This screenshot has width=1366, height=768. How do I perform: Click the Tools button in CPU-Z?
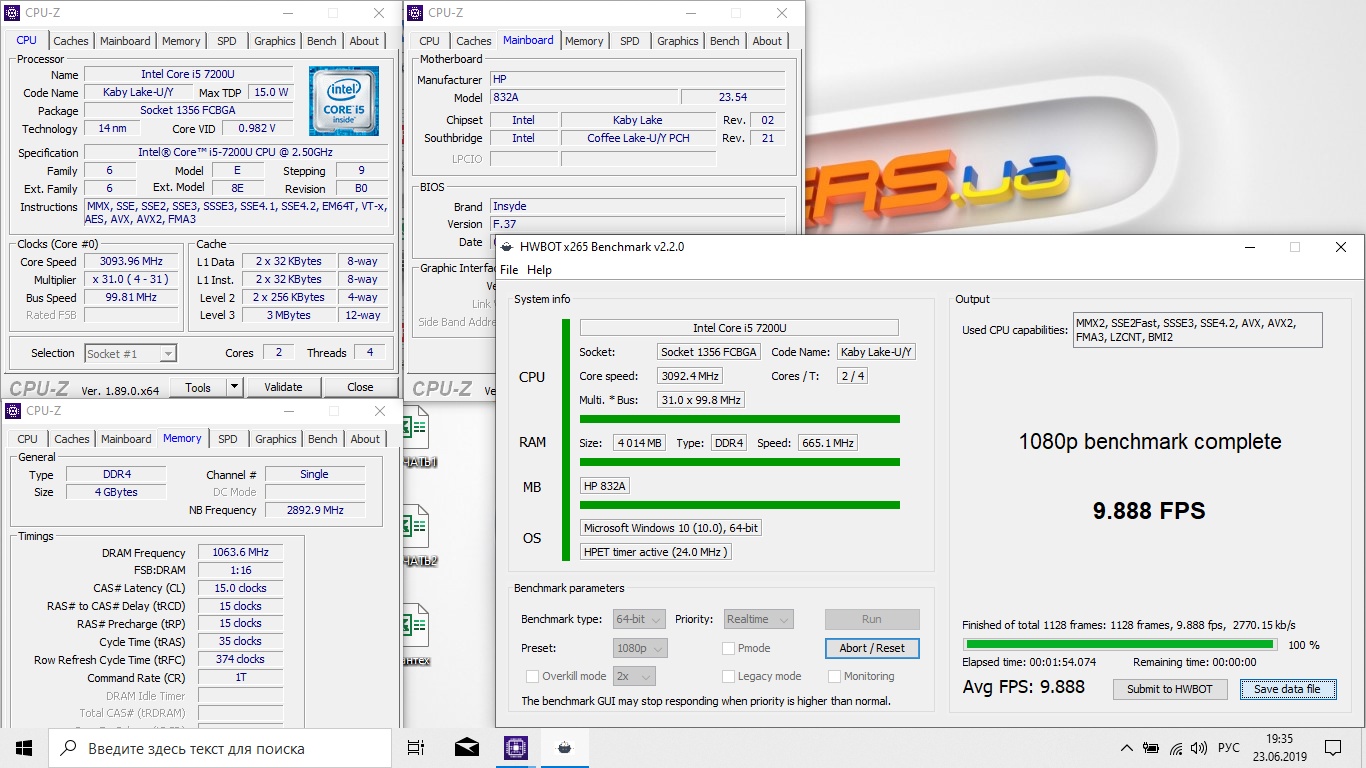pos(198,387)
